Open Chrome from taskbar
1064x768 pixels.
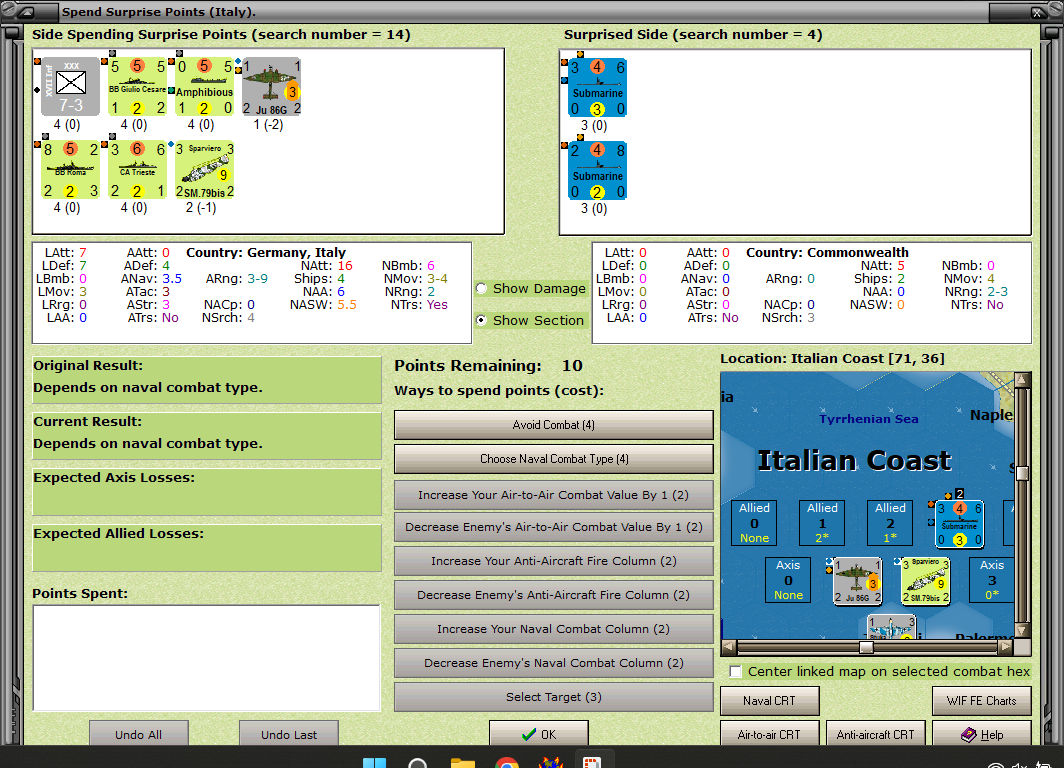(x=507, y=762)
